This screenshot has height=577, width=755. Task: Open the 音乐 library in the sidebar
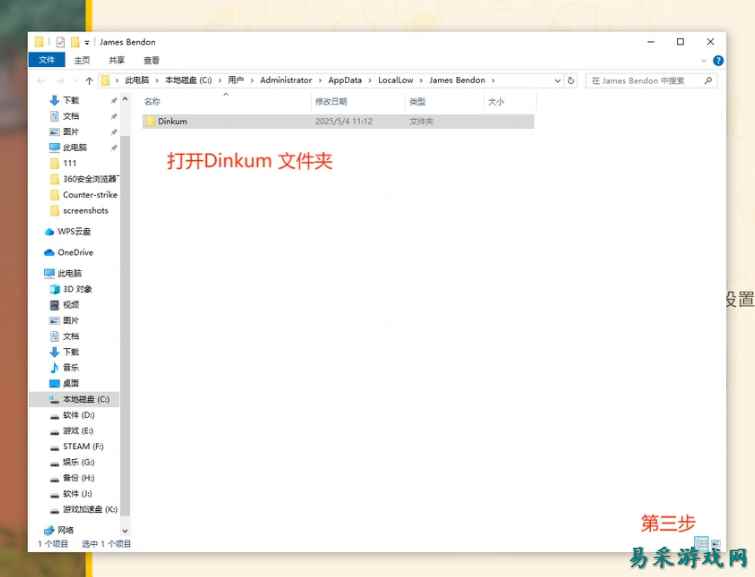coord(71,367)
